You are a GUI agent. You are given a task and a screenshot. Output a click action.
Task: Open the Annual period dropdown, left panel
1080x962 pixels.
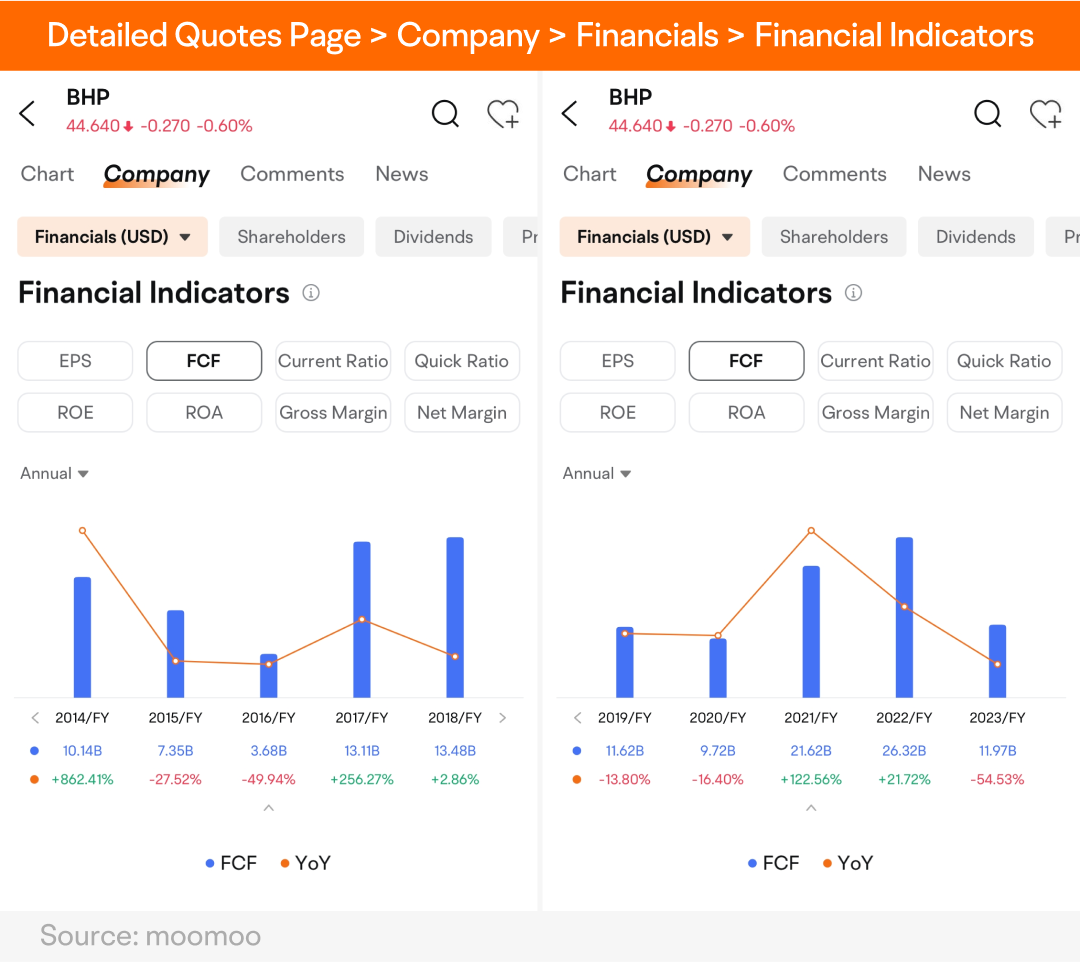pos(54,474)
